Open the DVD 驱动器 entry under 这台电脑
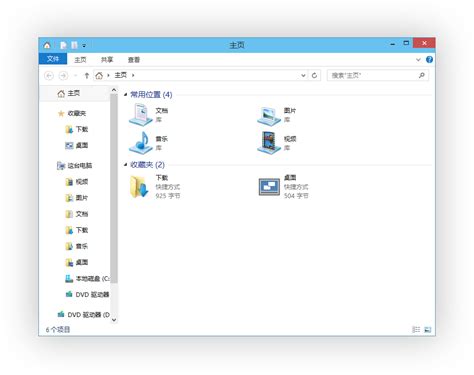The height and width of the screenshot is (375, 474). [87, 295]
